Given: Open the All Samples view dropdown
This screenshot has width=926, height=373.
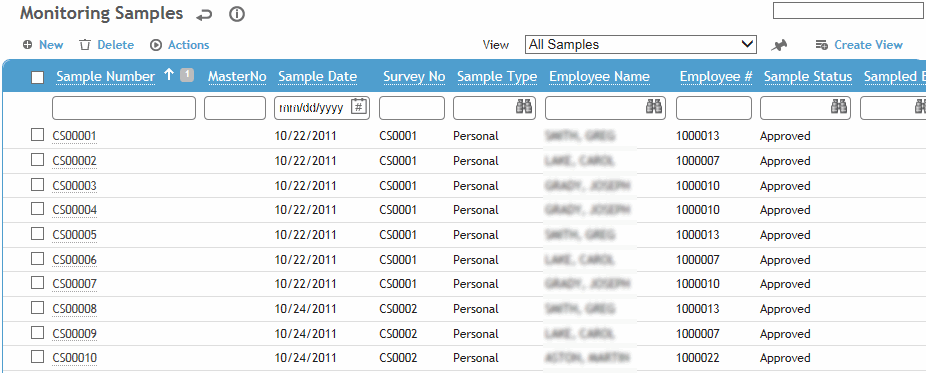Looking at the screenshot, I should click(641, 44).
